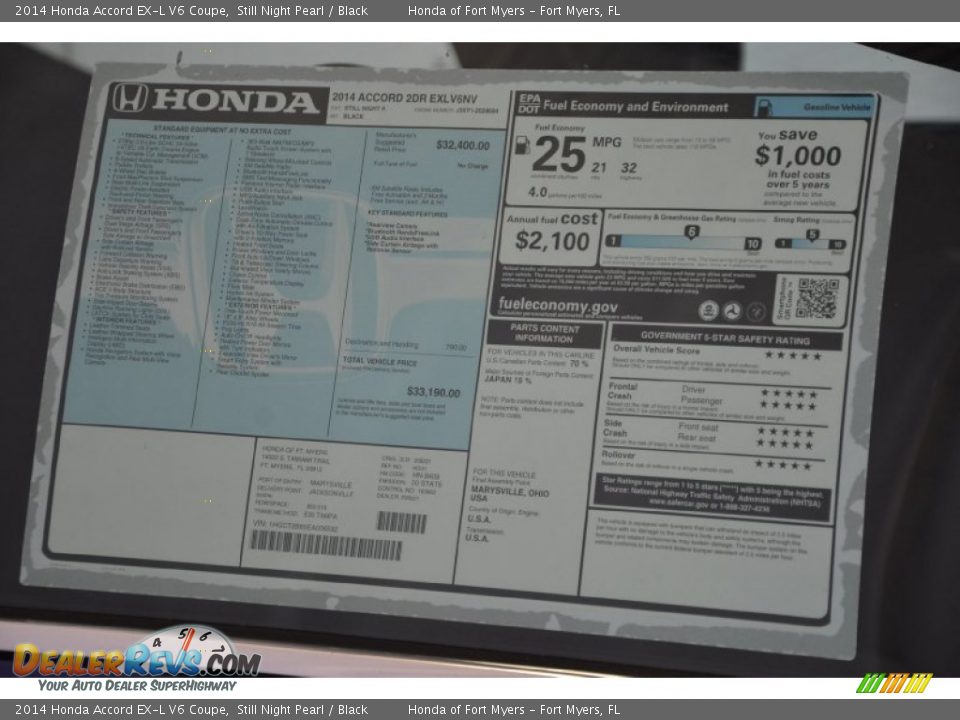This screenshot has width=960, height=720.
Task: Click the gas pump icon on the Gasoline Vehicle banner
Action: (767, 105)
